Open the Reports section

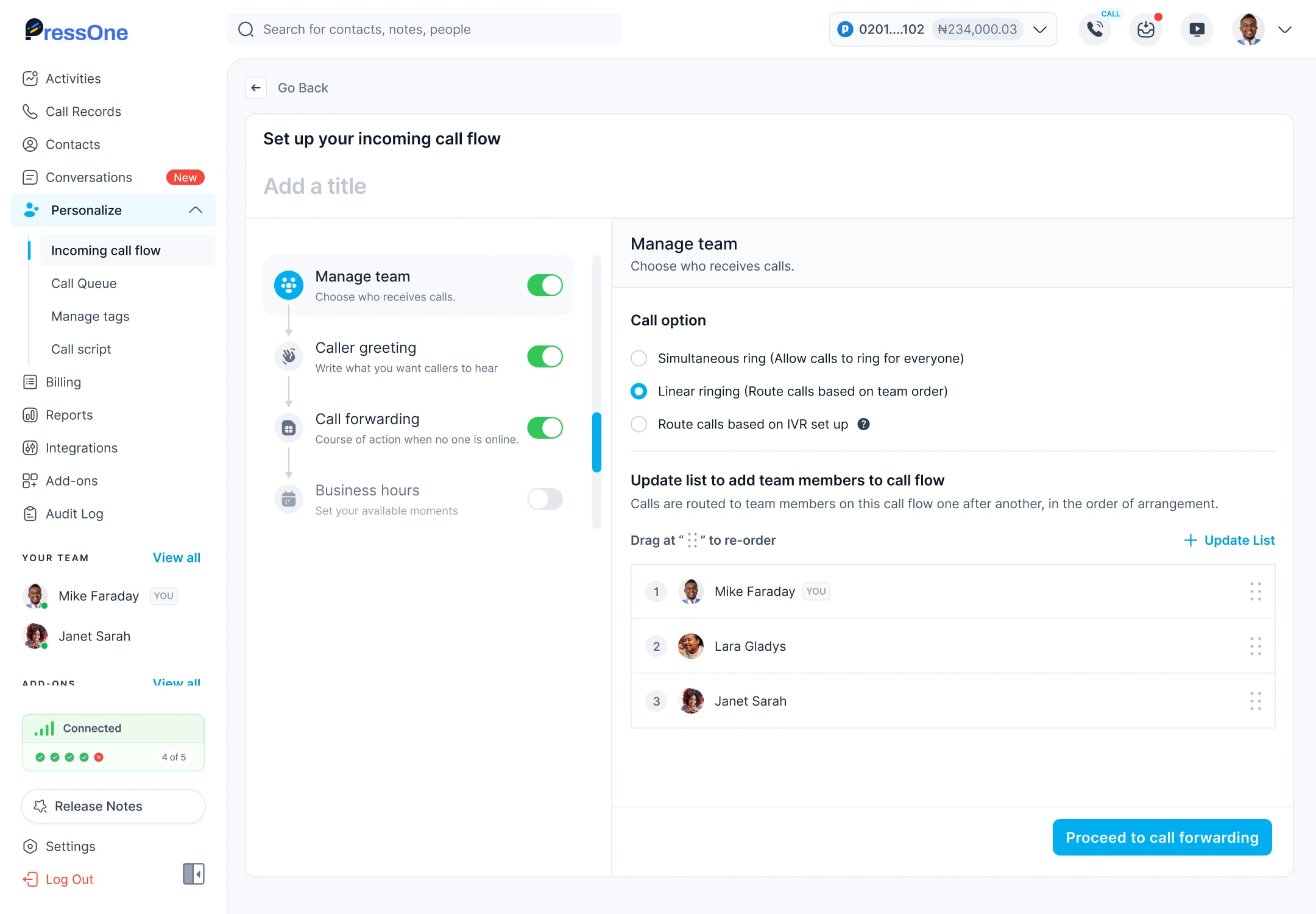[x=69, y=415]
